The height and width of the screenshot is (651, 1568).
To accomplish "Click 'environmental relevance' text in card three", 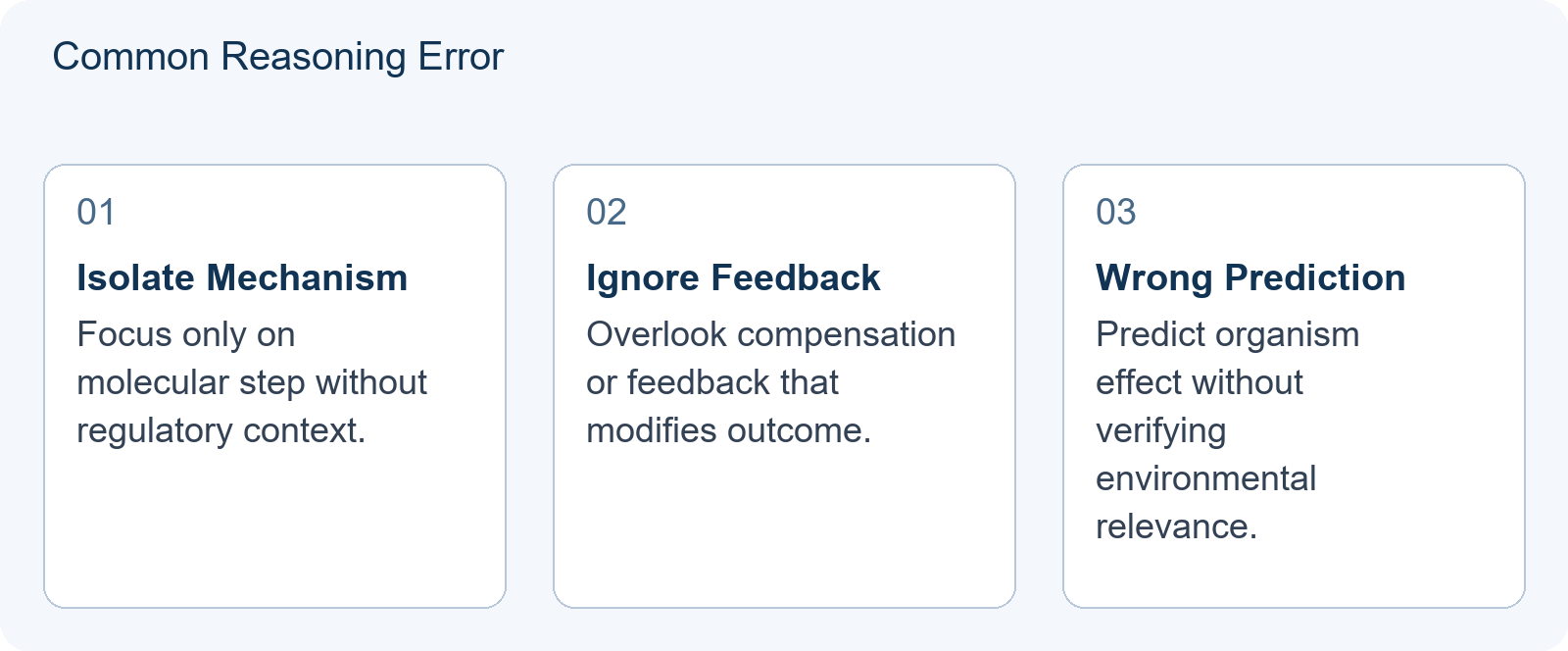I will [1205, 503].
